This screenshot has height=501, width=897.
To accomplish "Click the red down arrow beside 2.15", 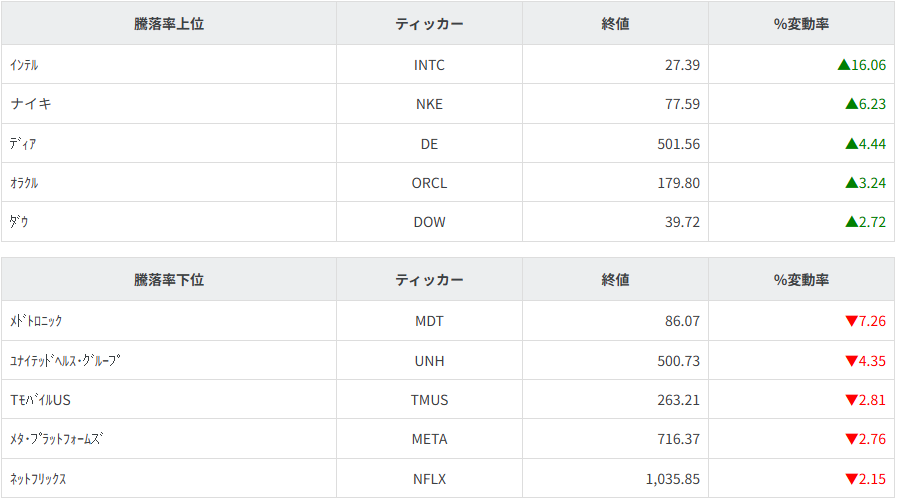I will point(851,479).
